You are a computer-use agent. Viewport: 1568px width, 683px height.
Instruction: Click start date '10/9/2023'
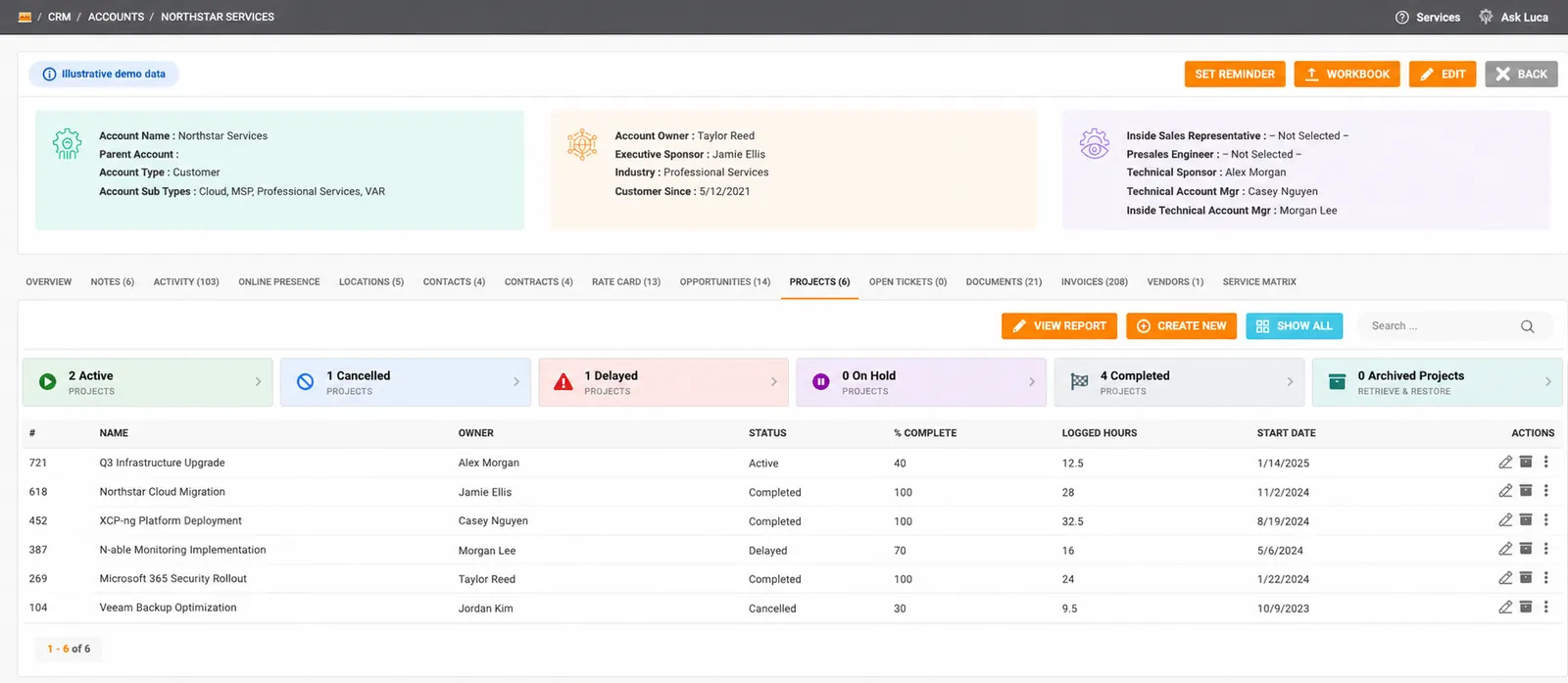click(1284, 609)
